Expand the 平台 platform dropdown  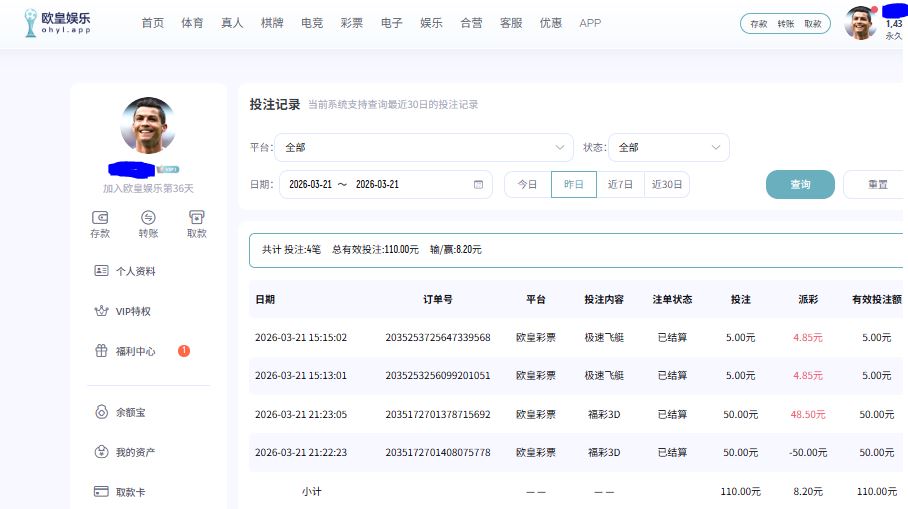[x=424, y=147]
